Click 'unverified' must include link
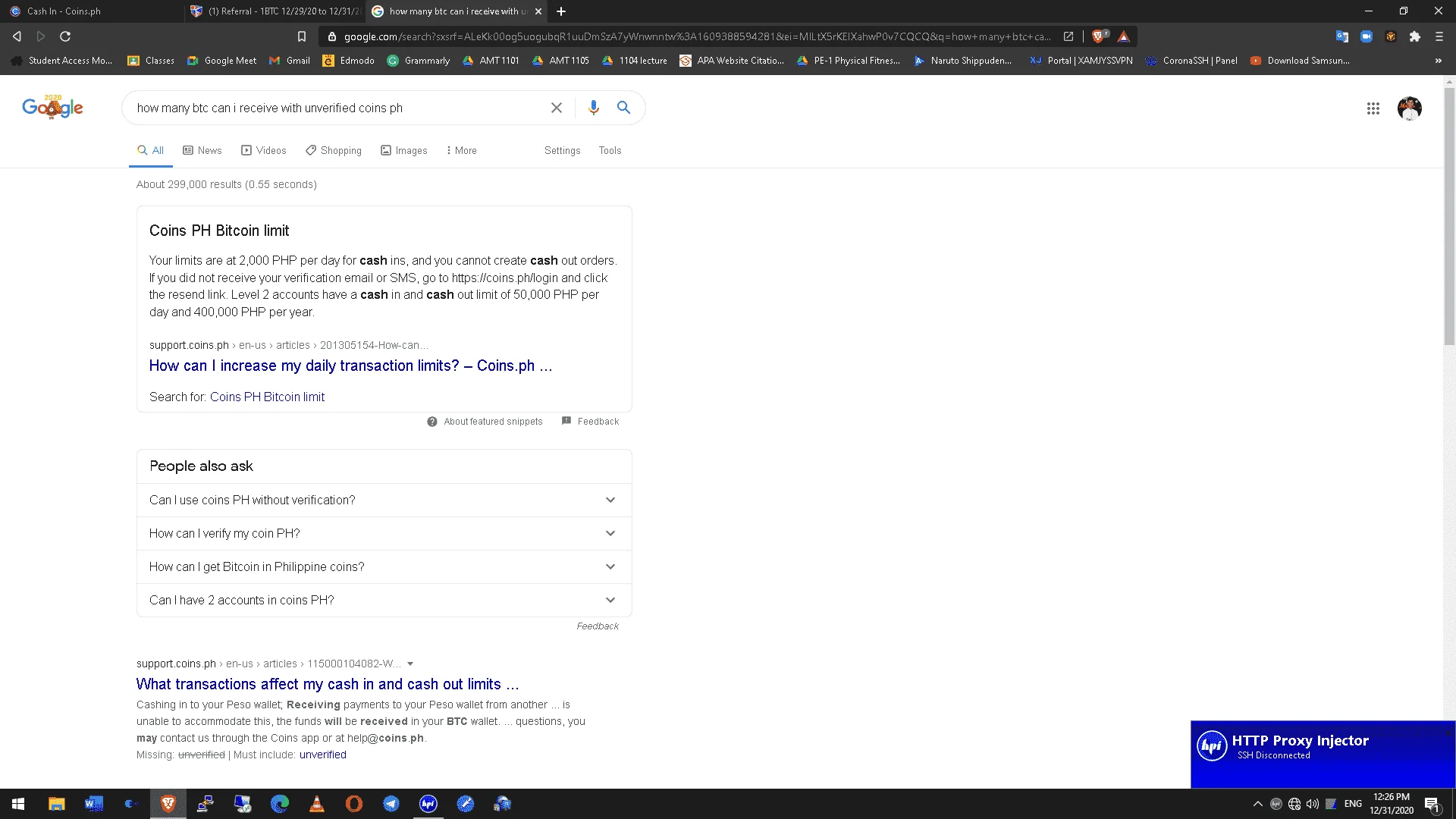 [x=322, y=755]
